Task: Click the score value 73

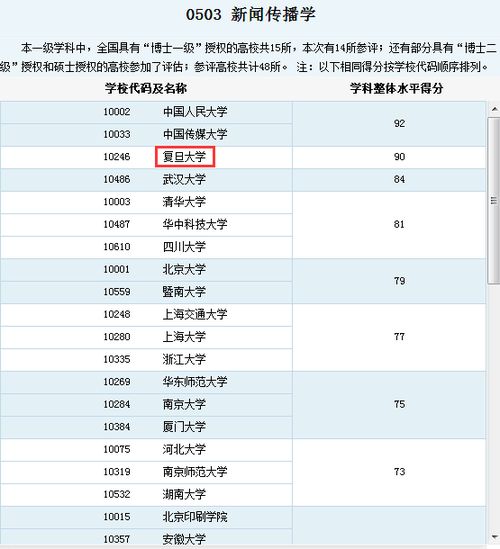Action: click(400, 472)
